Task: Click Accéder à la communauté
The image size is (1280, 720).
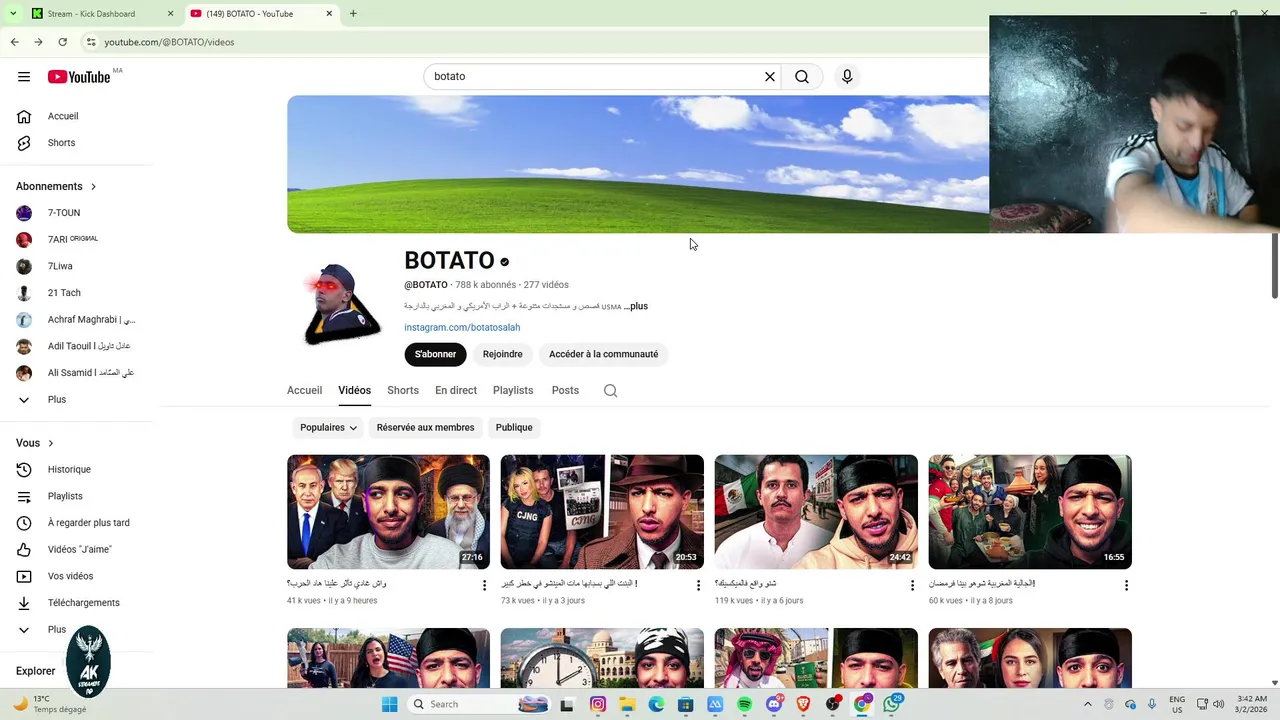Action: click(x=603, y=354)
